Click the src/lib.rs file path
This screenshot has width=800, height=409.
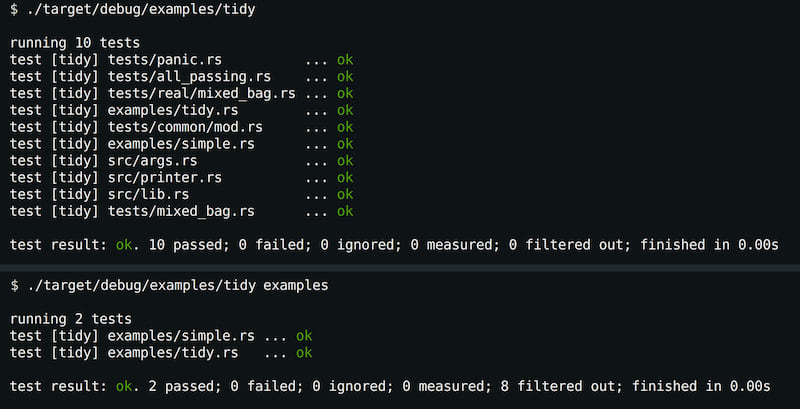(x=148, y=195)
